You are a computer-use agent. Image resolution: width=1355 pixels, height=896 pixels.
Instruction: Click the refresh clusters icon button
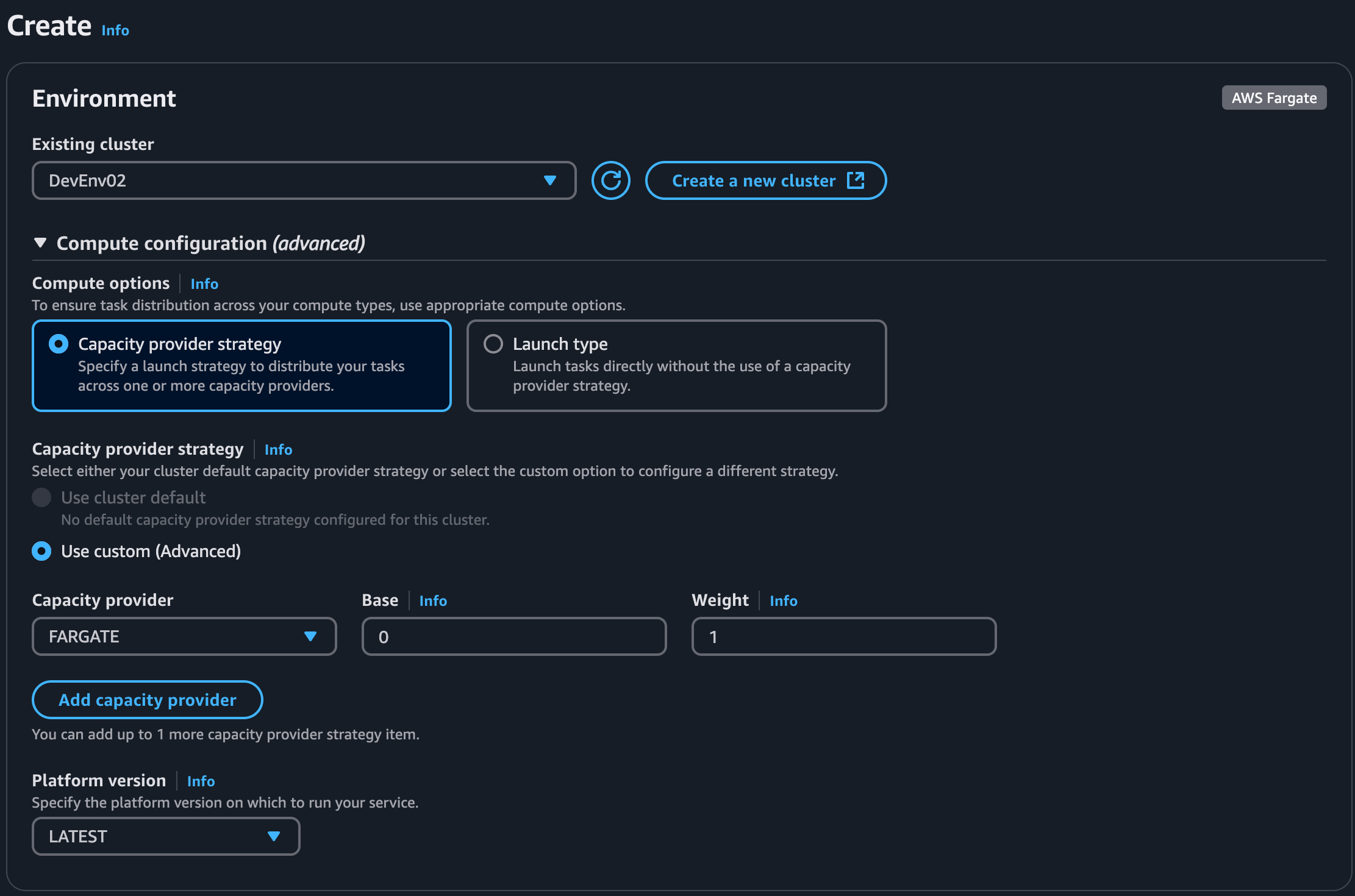pyautogui.click(x=610, y=180)
